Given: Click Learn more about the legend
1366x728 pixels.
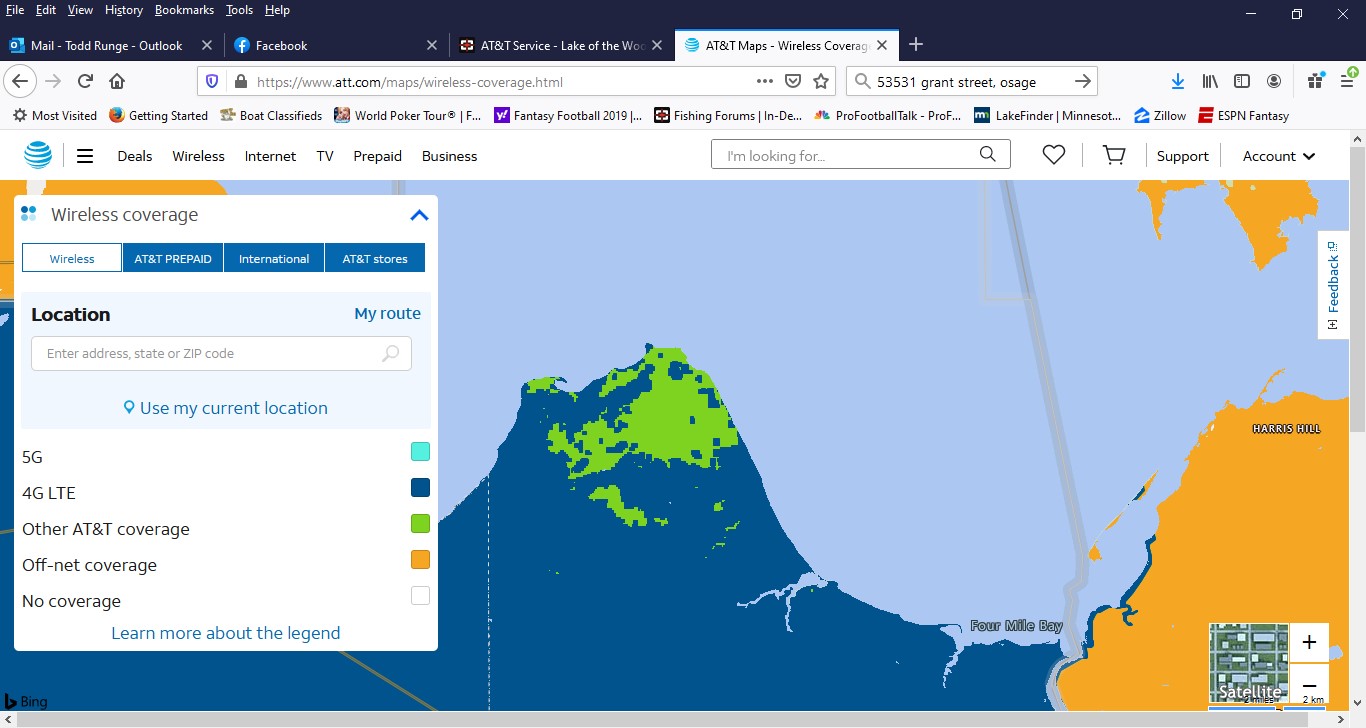Looking at the screenshot, I should pos(226,633).
